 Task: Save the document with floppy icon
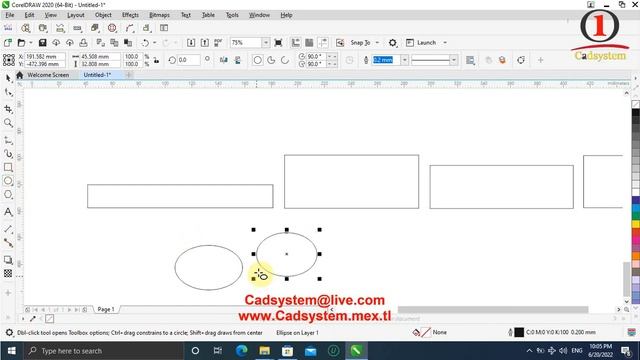tap(42, 42)
